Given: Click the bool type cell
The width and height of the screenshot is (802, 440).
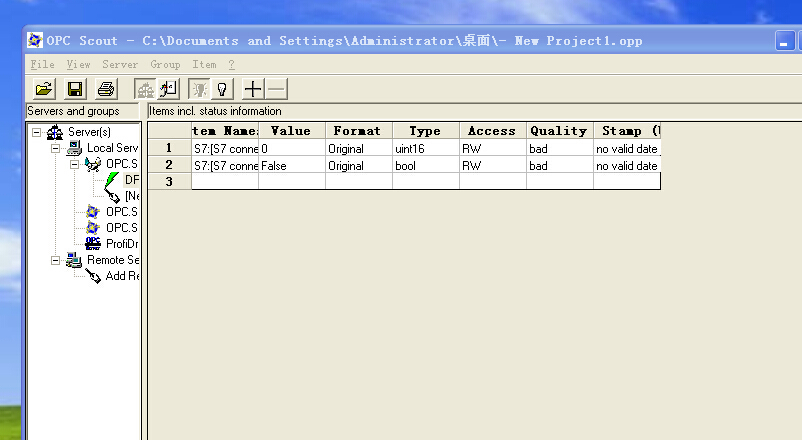Looking at the screenshot, I should click(x=426, y=165).
